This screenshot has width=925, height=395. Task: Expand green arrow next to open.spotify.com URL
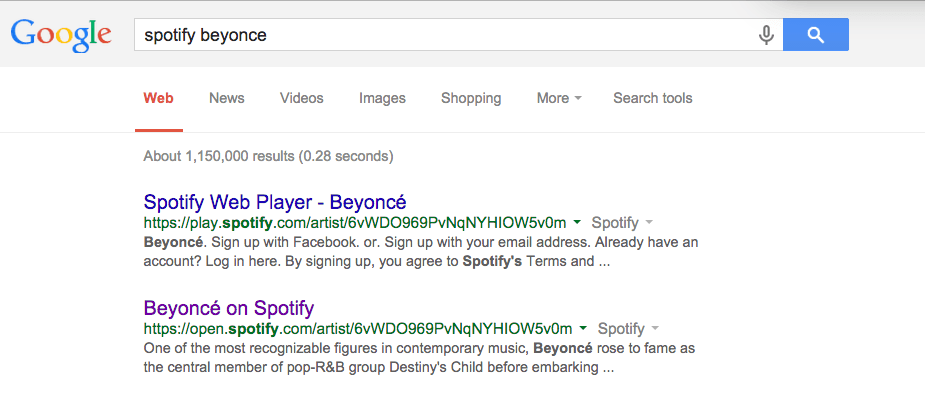pyautogui.click(x=583, y=328)
